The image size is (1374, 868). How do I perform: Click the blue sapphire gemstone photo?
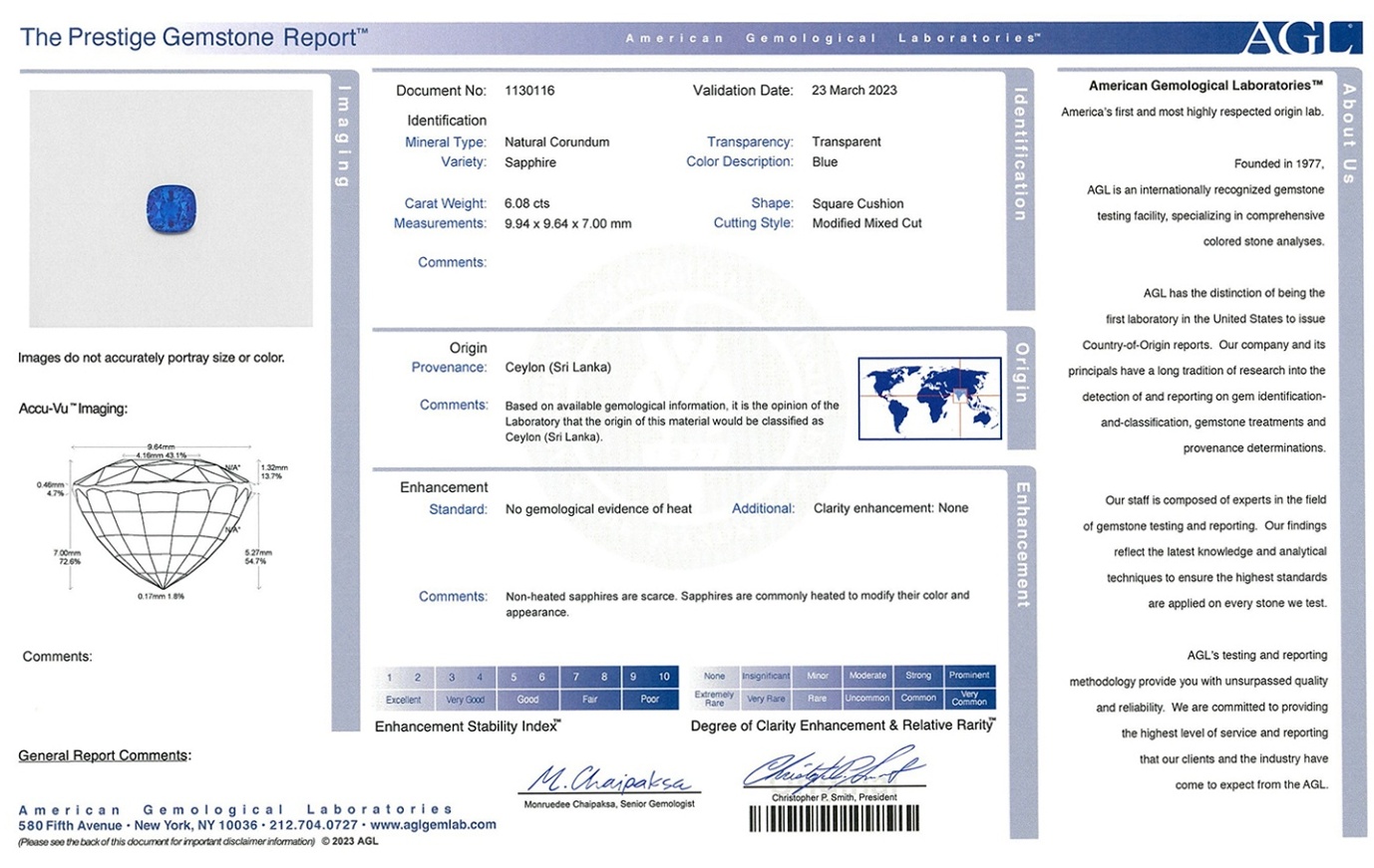click(171, 208)
